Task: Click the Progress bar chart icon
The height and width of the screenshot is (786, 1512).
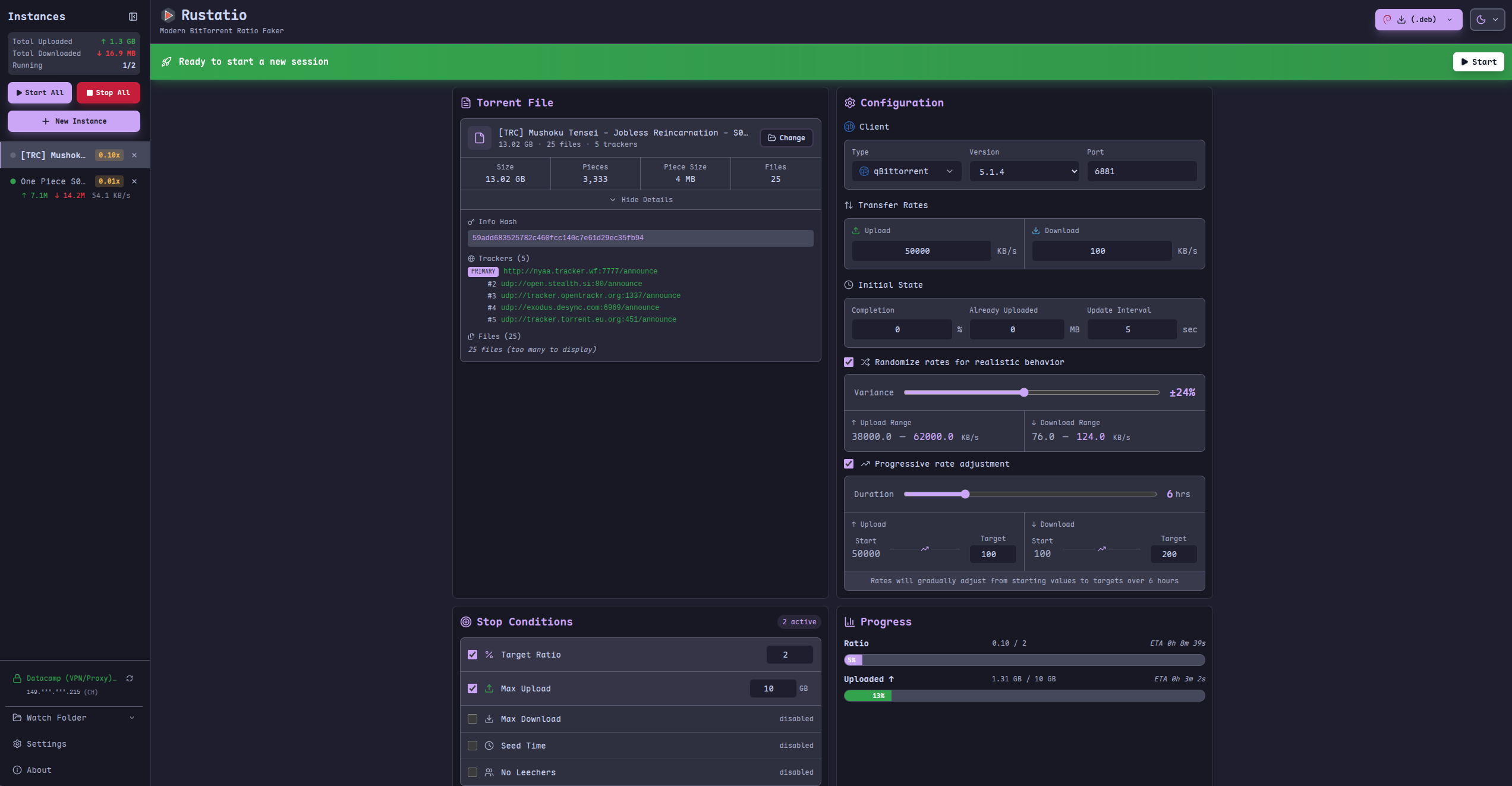Action: click(x=850, y=622)
